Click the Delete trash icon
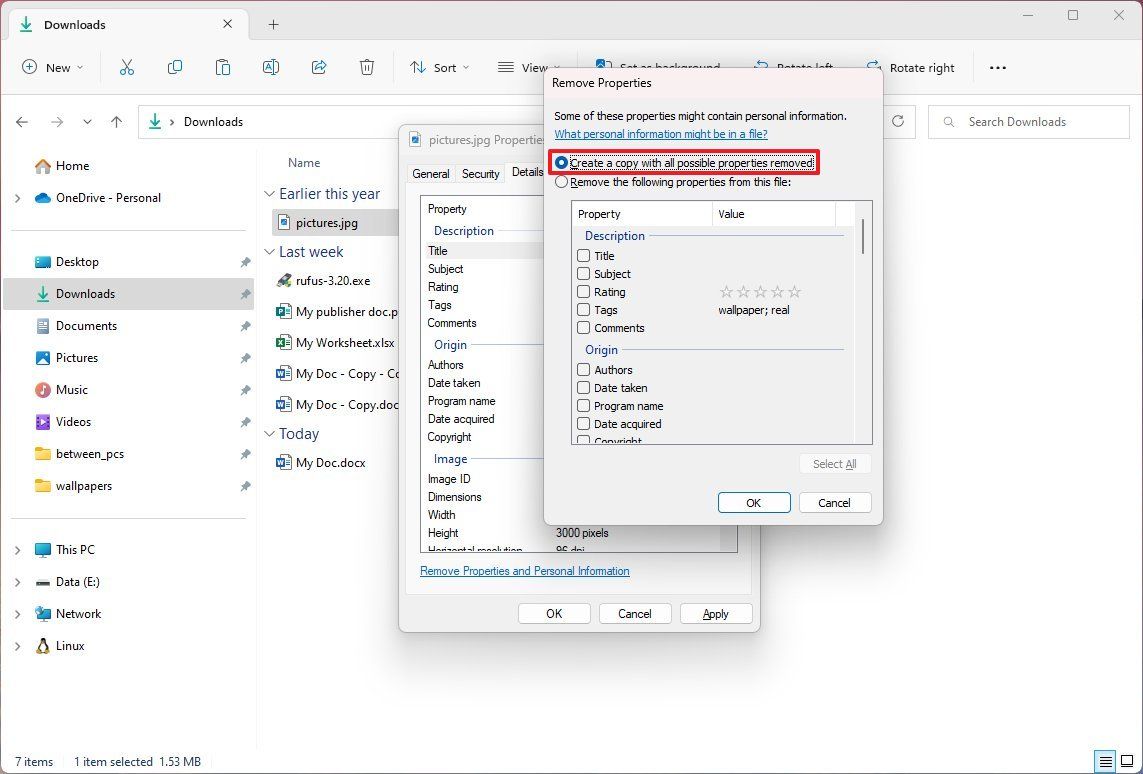This screenshot has height=774, width=1143. click(366, 67)
